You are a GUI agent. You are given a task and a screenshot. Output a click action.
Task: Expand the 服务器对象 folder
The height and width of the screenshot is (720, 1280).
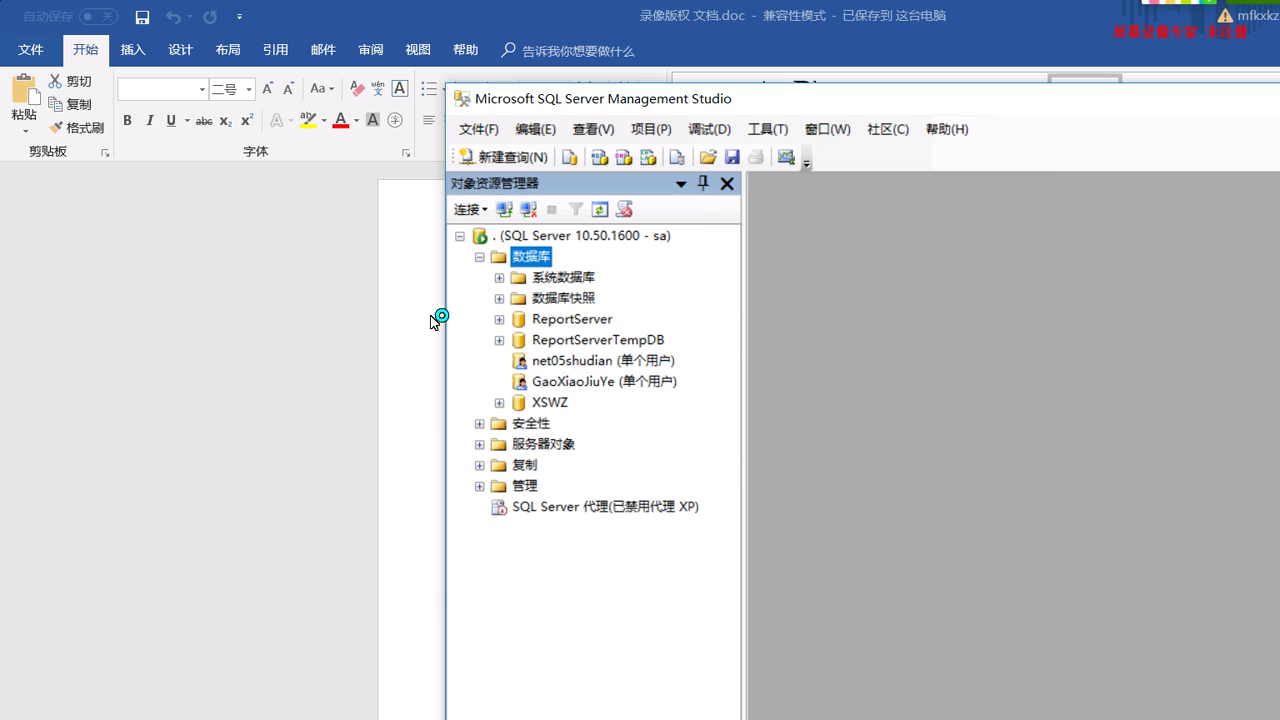point(480,445)
